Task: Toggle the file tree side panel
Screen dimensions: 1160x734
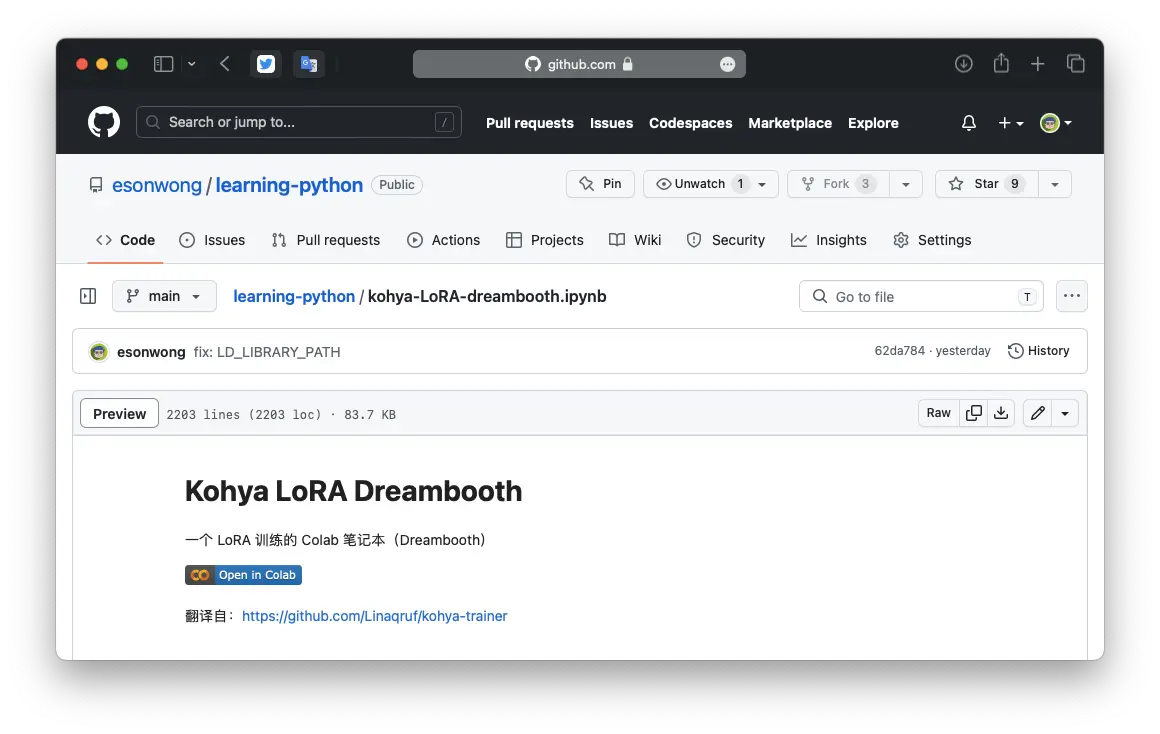Action: (88, 296)
